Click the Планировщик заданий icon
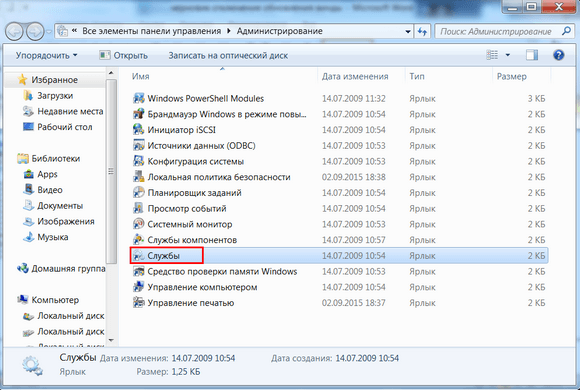The image size is (580, 390). coord(139,193)
